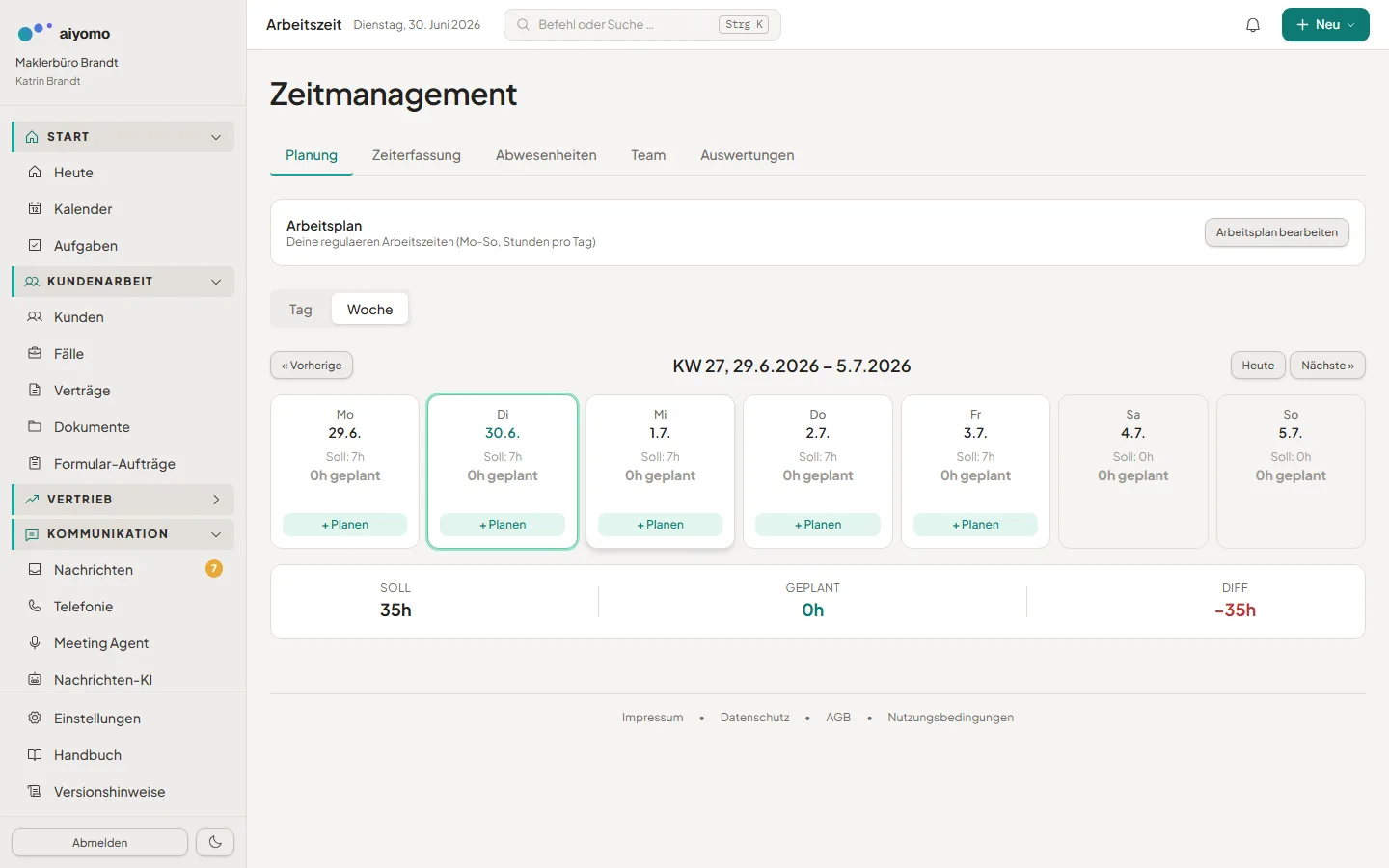Click the KW 27 week heading
Image resolution: width=1389 pixels, height=868 pixels.
pyautogui.click(x=792, y=366)
